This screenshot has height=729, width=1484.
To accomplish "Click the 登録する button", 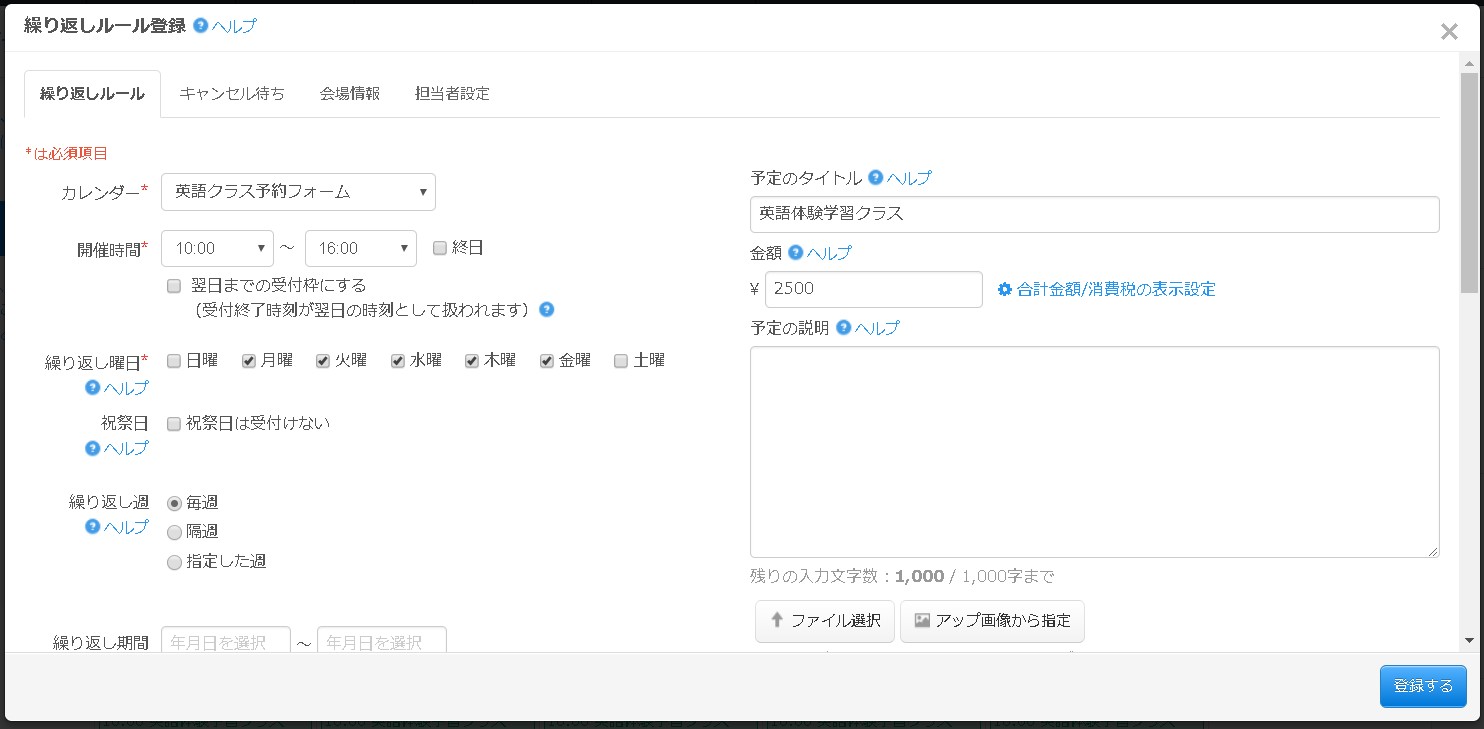I will (x=1422, y=686).
